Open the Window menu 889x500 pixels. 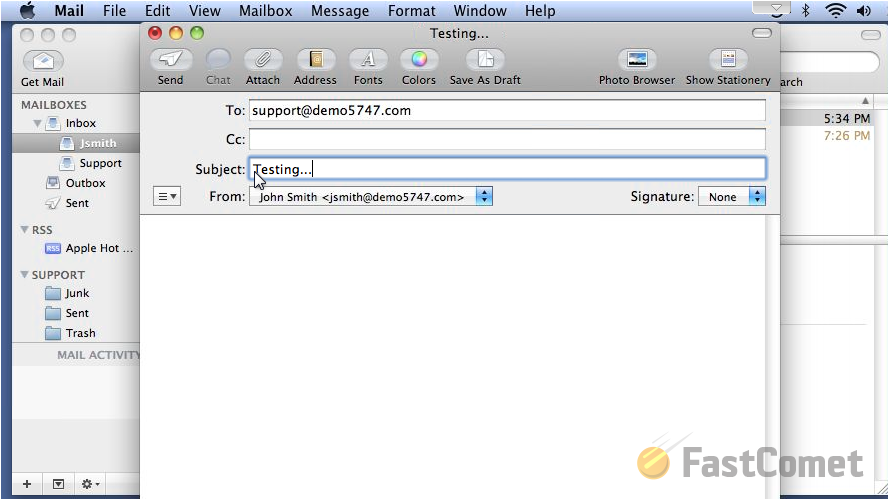click(x=480, y=11)
